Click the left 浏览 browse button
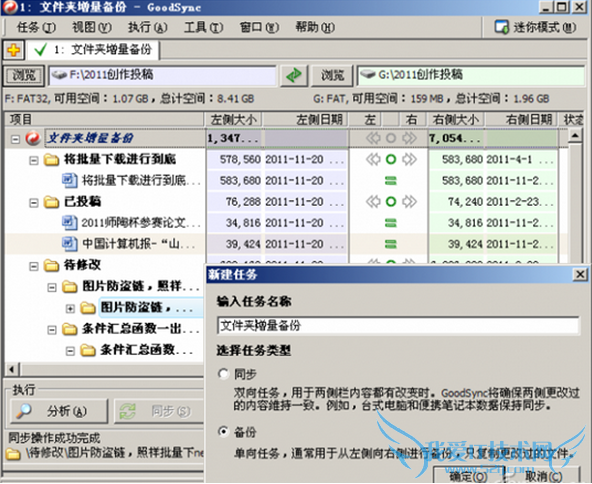592x484 pixels. [x=24, y=75]
